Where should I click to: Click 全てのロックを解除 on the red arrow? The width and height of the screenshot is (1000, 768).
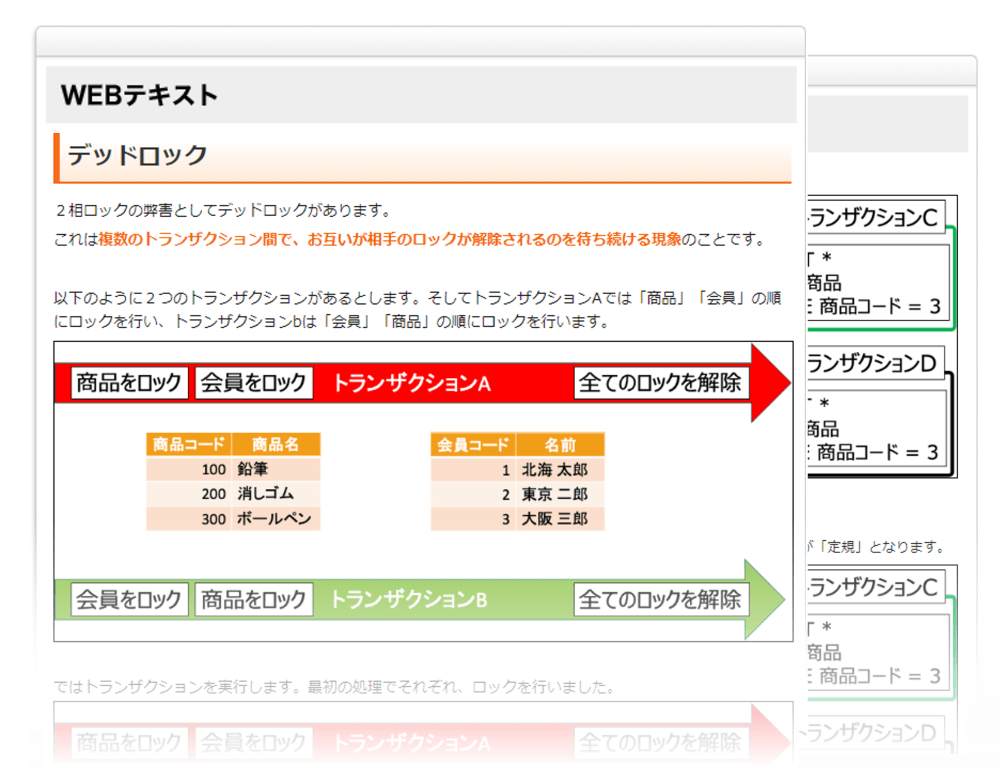661,382
